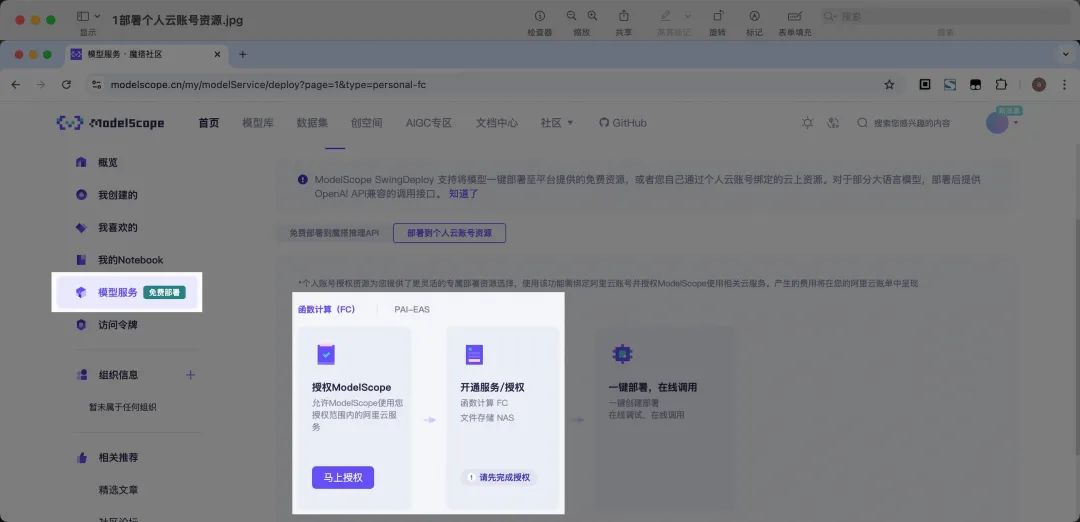Viewport: 1080px width, 522px height.
Task: Open the Chrome three-dot menu
Action: coord(1065,85)
